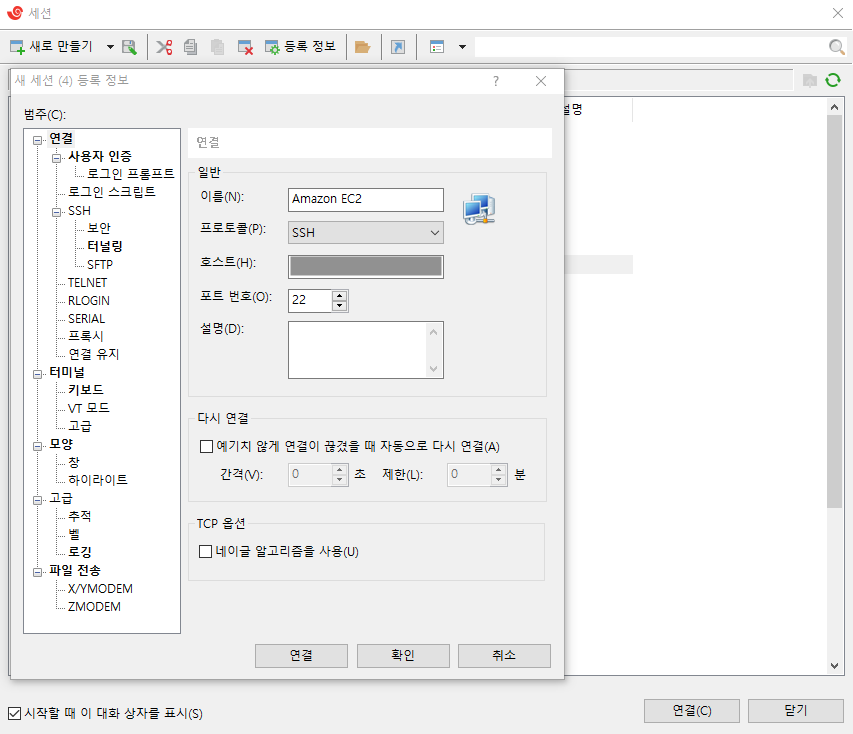
Task: Open the view mode dropdown arrow
Action: click(x=462, y=47)
